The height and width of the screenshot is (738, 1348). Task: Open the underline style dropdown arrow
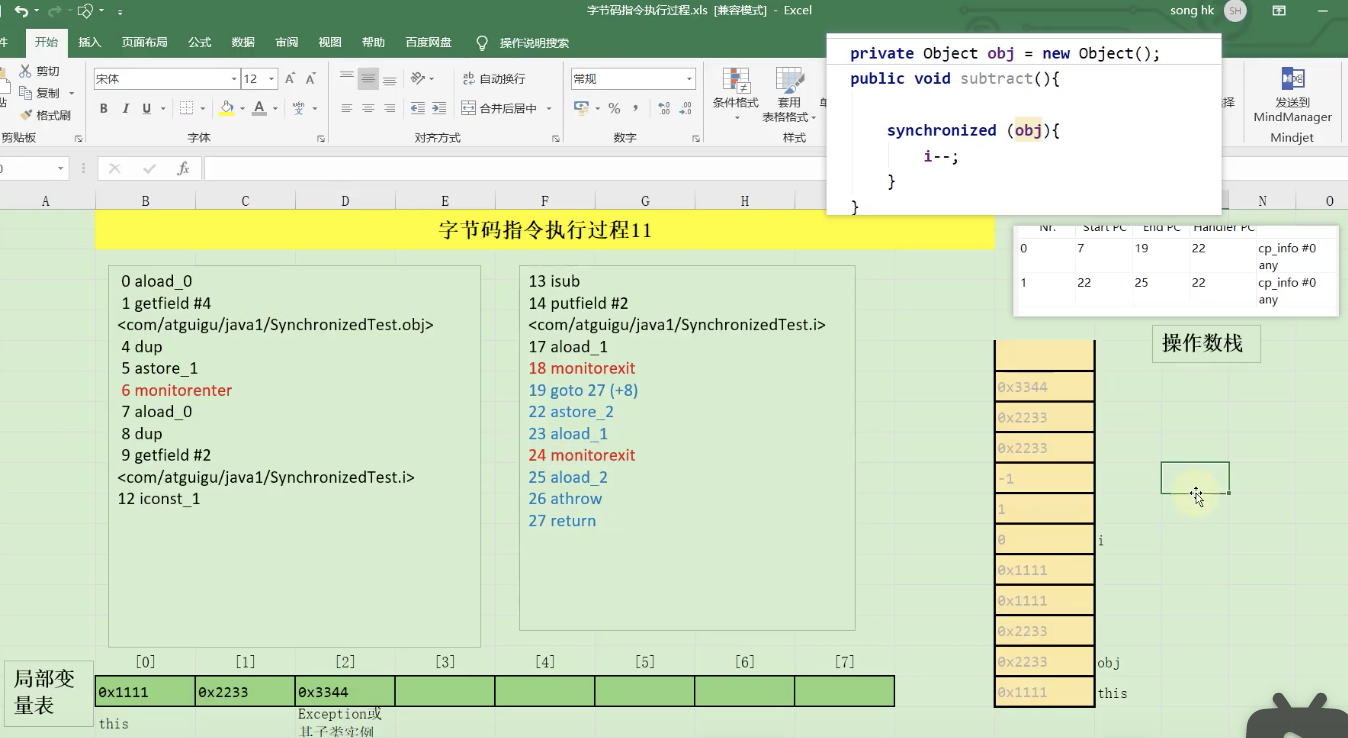pyautogui.click(x=162, y=108)
